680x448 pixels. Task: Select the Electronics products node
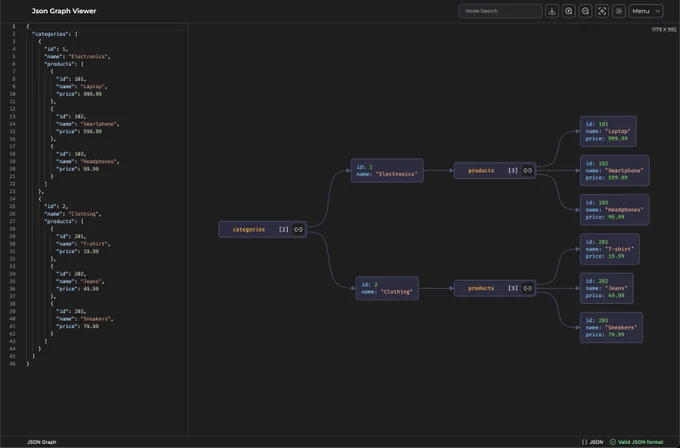coord(495,170)
